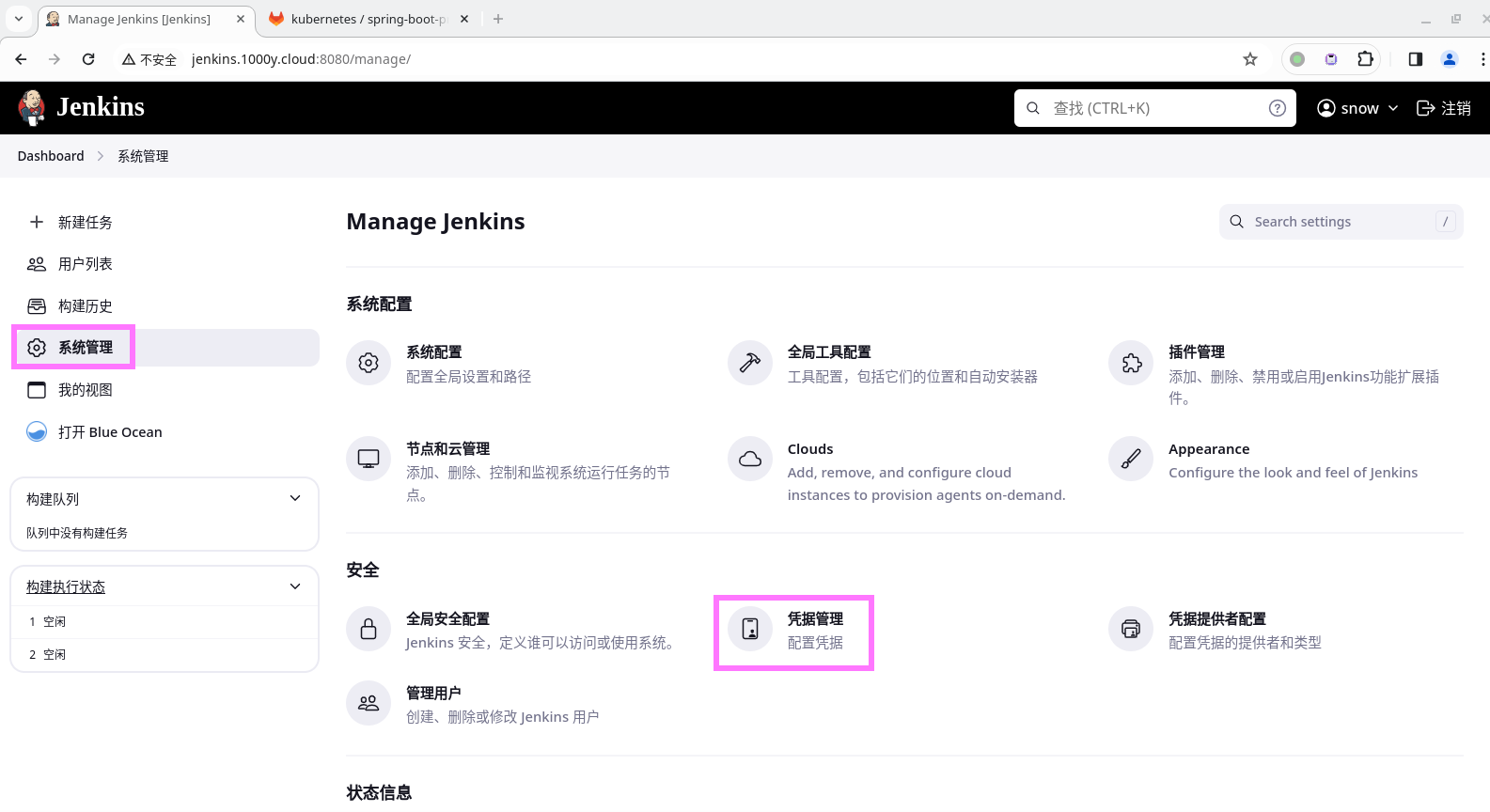Focus the Search settings field

click(1341, 222)
